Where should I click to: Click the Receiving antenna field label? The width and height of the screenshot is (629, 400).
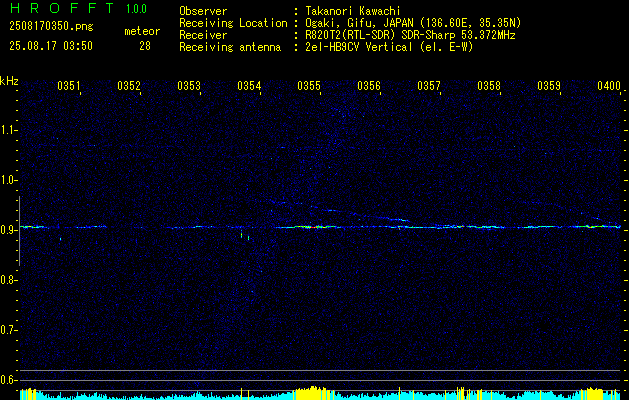click(230, 47)
